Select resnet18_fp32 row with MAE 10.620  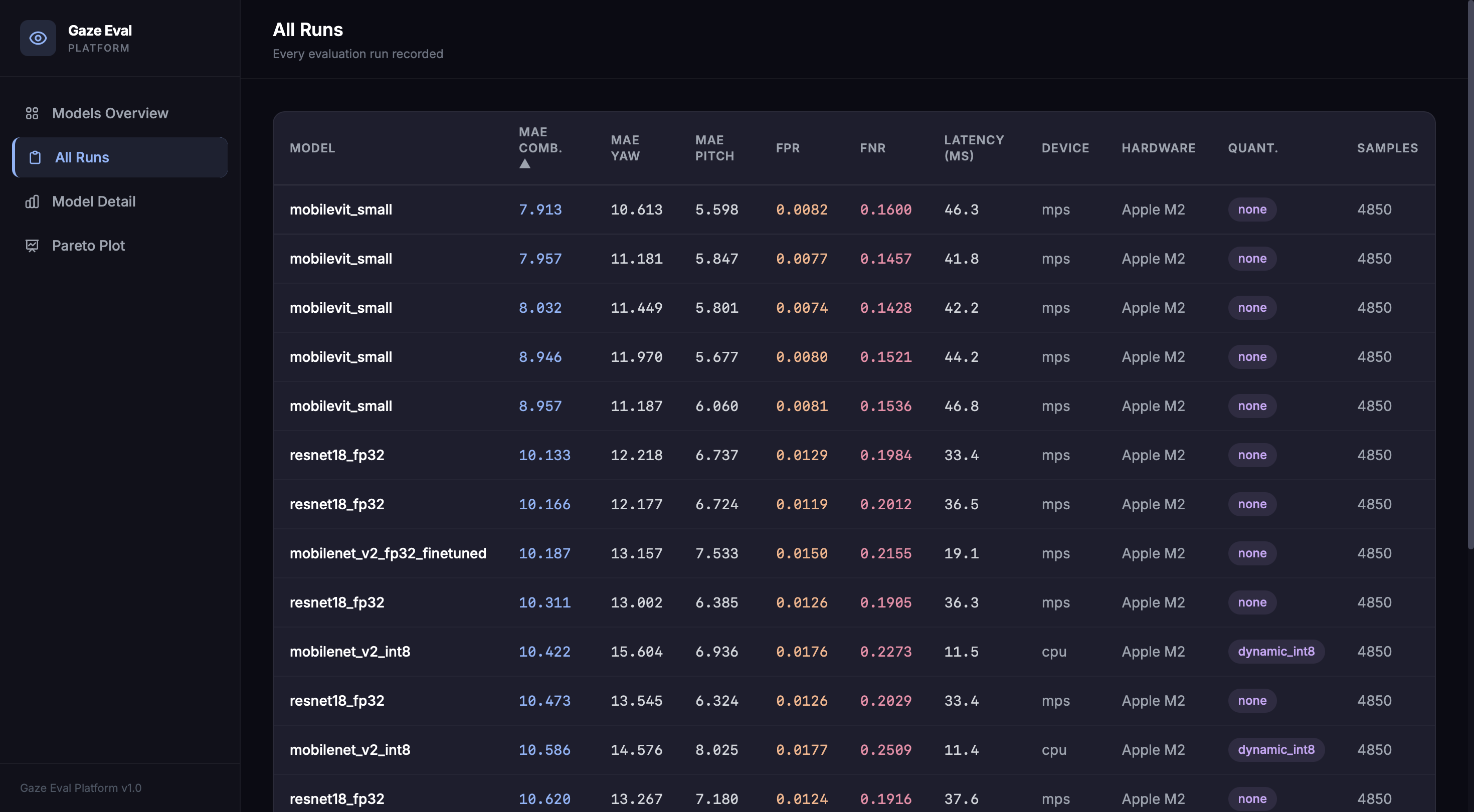[x=854, y=793]
